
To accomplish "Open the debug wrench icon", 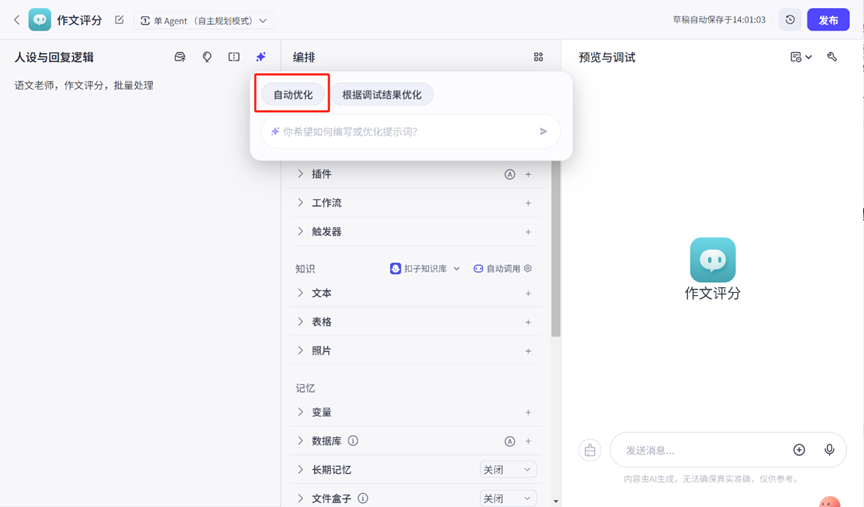I will coord(832,57).
